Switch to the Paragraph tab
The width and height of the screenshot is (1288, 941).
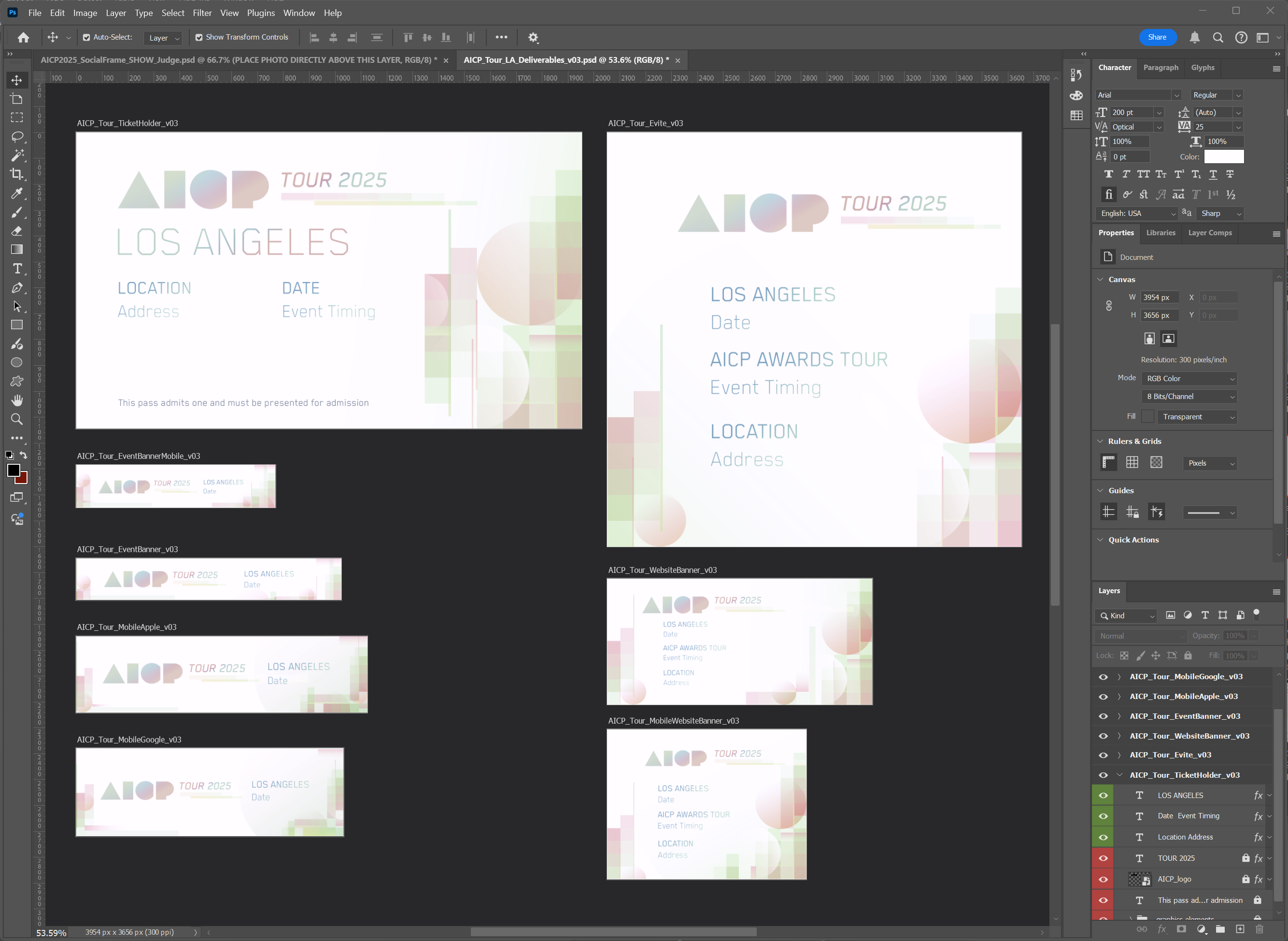(1161, 67)
